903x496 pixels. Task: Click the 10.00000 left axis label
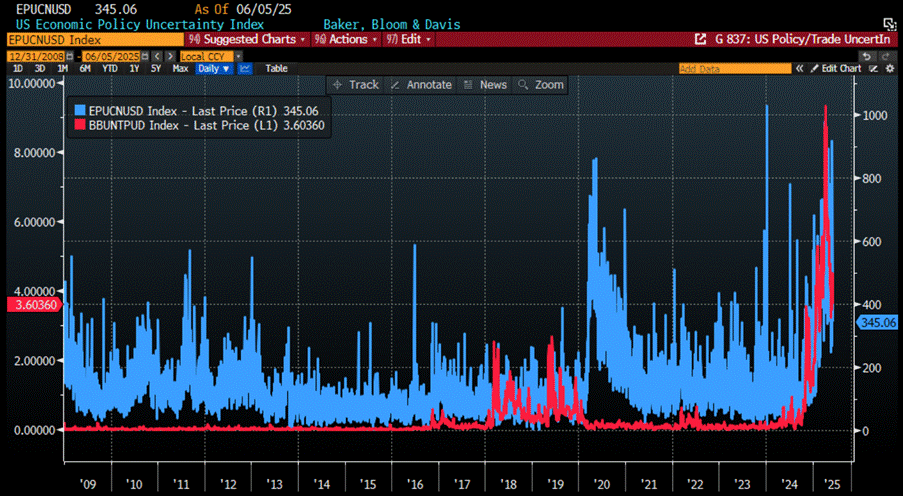tap(32, 83)
